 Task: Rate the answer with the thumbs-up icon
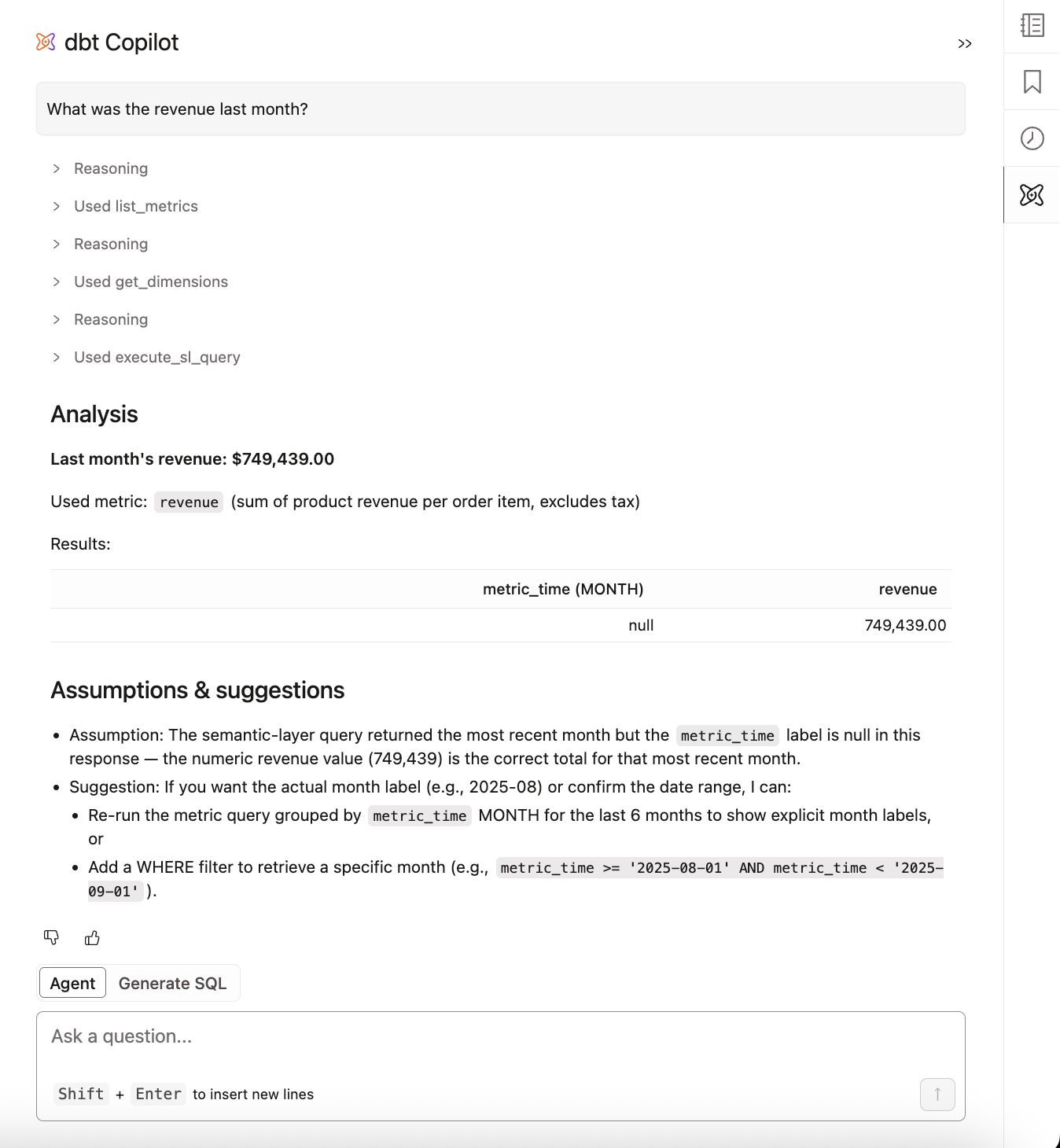click(x=92, y=937)
